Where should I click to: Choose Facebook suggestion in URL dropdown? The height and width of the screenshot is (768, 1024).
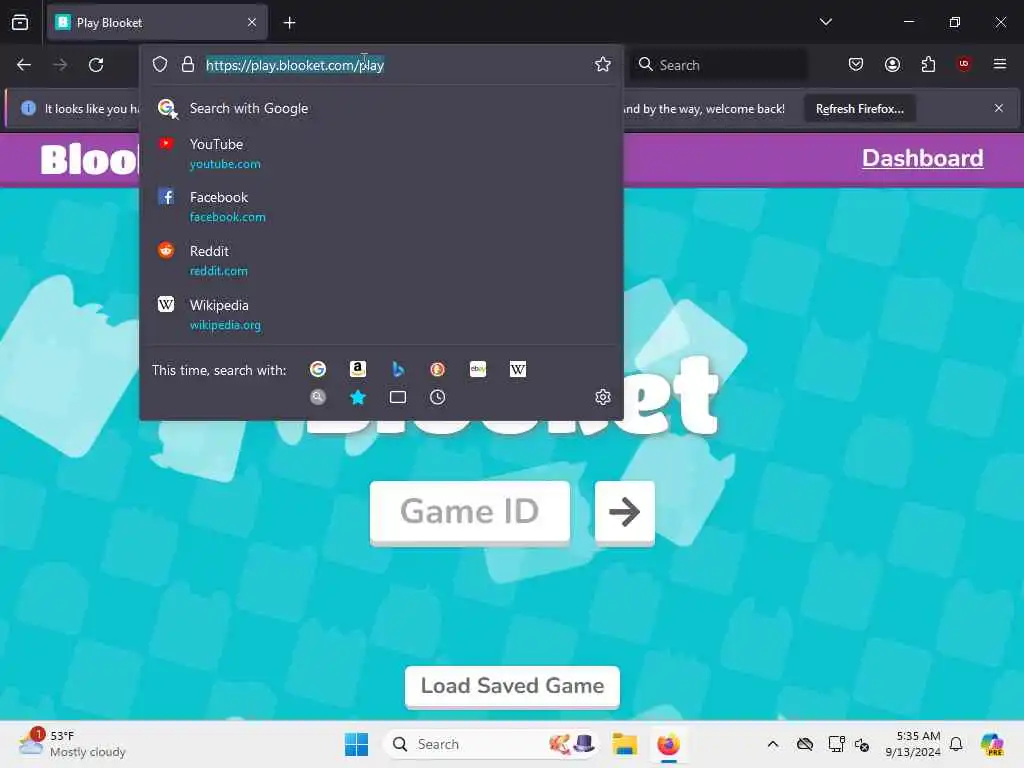coord(381,206)
